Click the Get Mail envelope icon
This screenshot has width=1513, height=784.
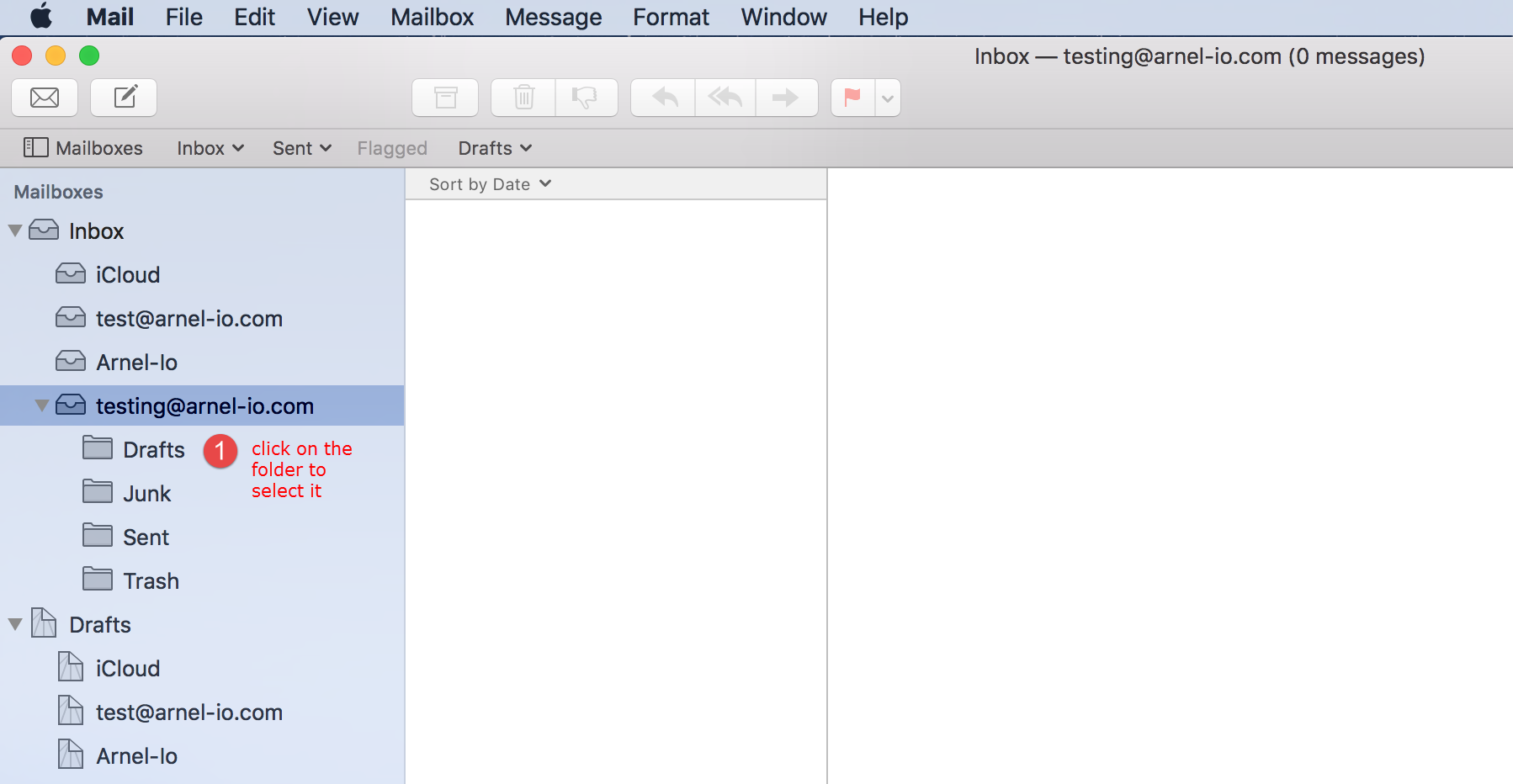coord(45,98)
